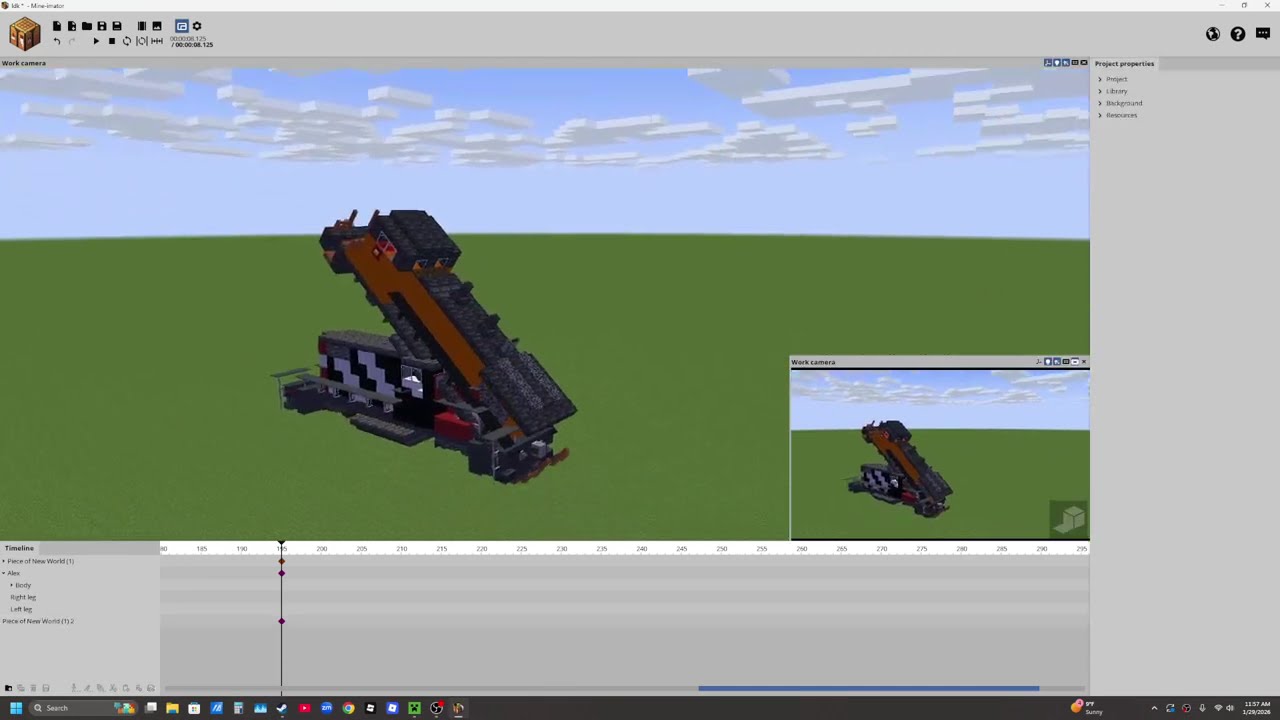Click the timeline horizontal scrollbar thumb
Image resolution: width=1280 pixels, height=720 pixels.
pyautogui.click(x=868, y=688)
